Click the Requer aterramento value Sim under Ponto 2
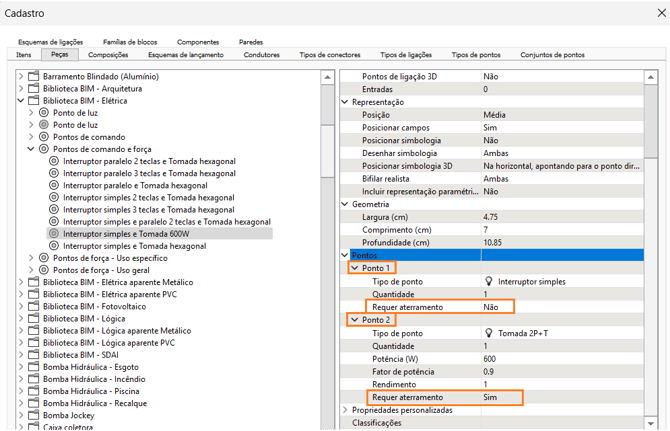 490,397
